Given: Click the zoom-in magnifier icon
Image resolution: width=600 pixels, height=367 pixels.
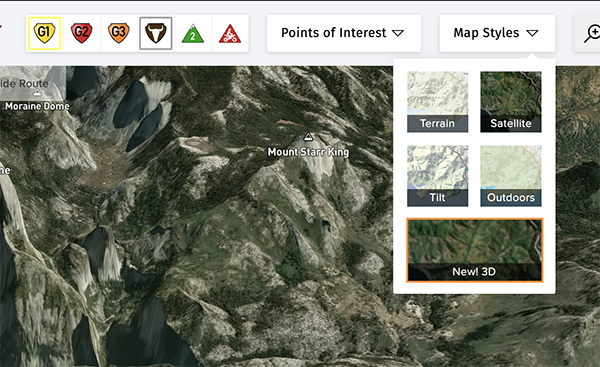Looking at the screenshot, I should pos(592,34).
